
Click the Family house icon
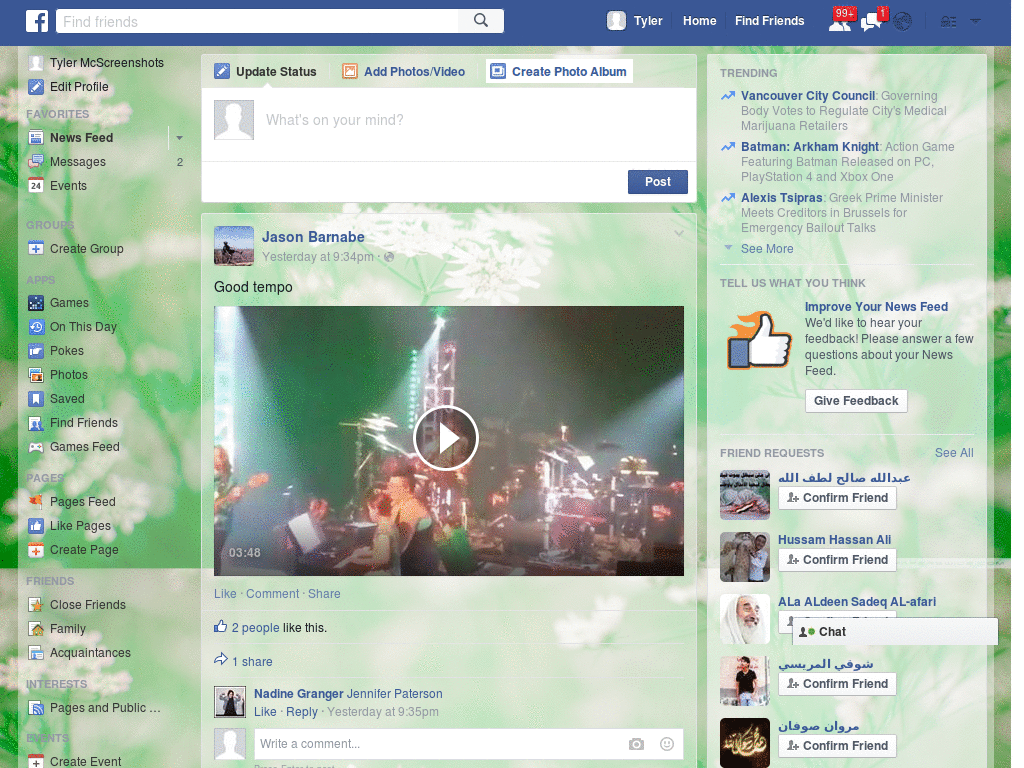coord(36,629)
